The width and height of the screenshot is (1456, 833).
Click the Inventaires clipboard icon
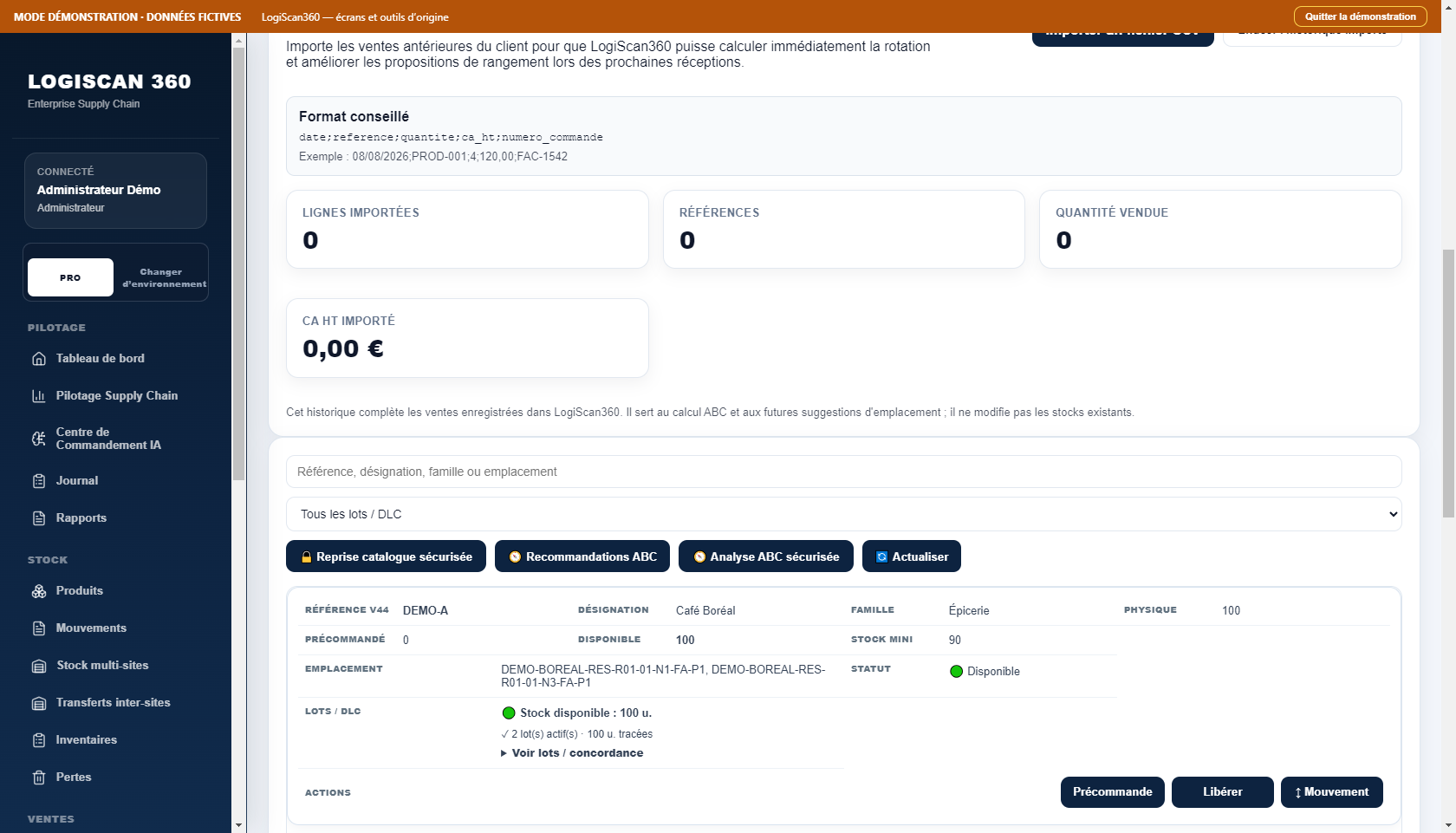pyautogui.click(x=39, y=740)
